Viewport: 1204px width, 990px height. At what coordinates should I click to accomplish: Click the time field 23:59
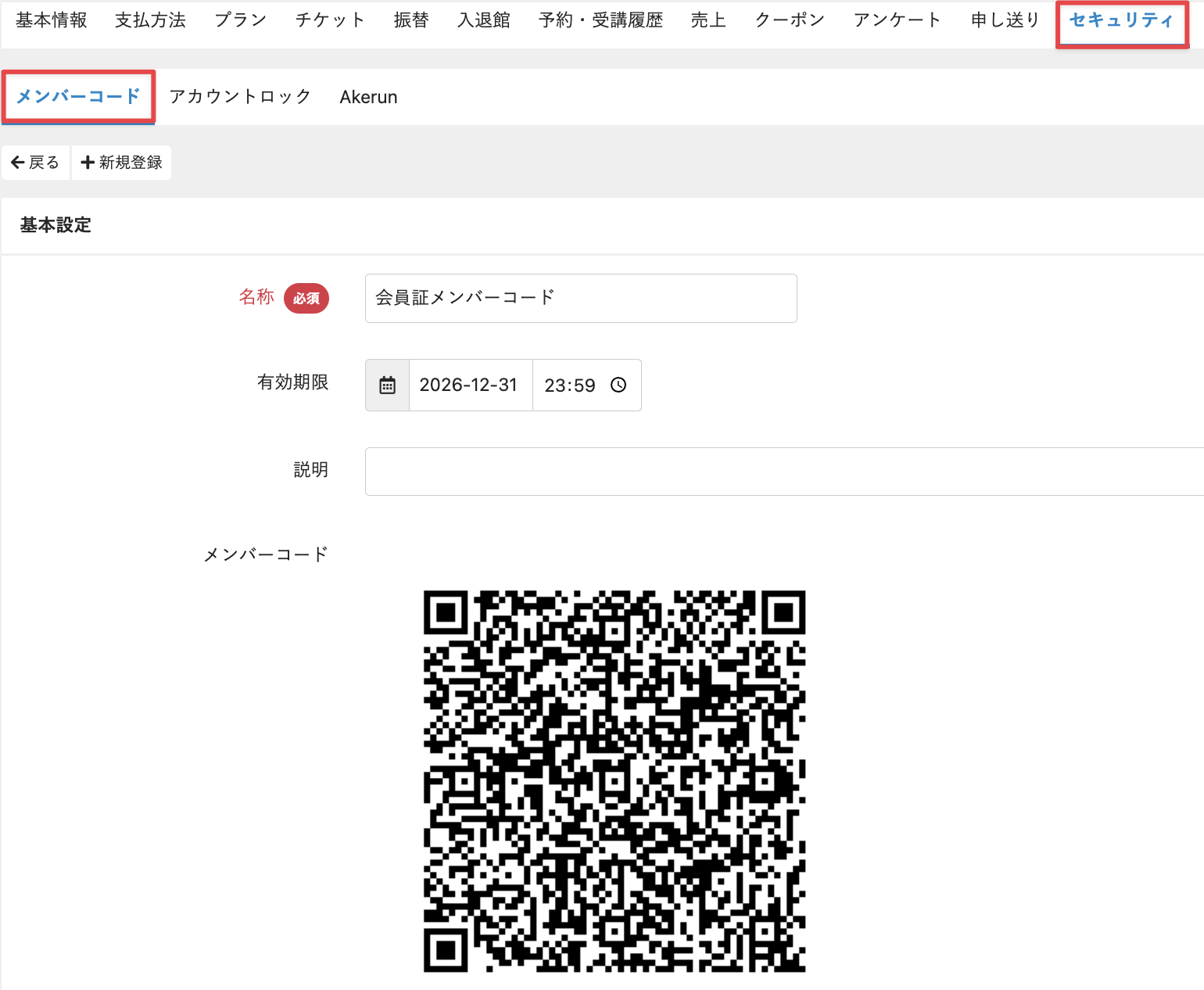[x=587, y=385]
